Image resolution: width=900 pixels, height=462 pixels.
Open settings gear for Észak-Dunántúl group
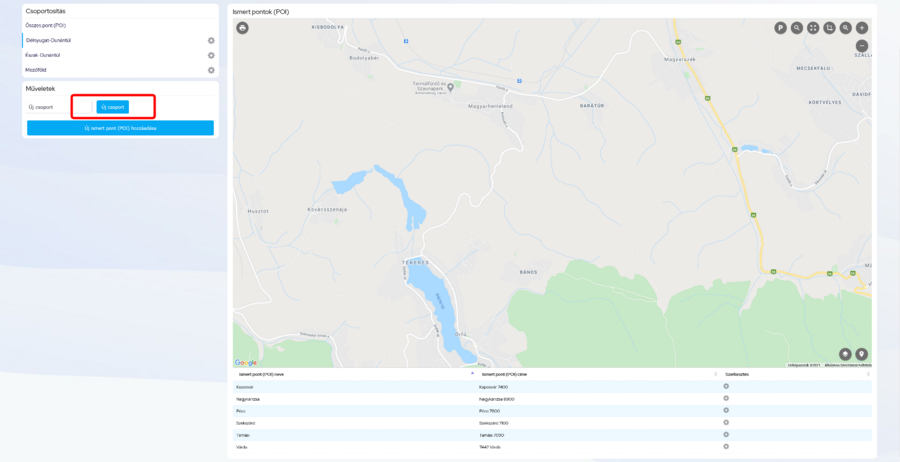point(211,56)
